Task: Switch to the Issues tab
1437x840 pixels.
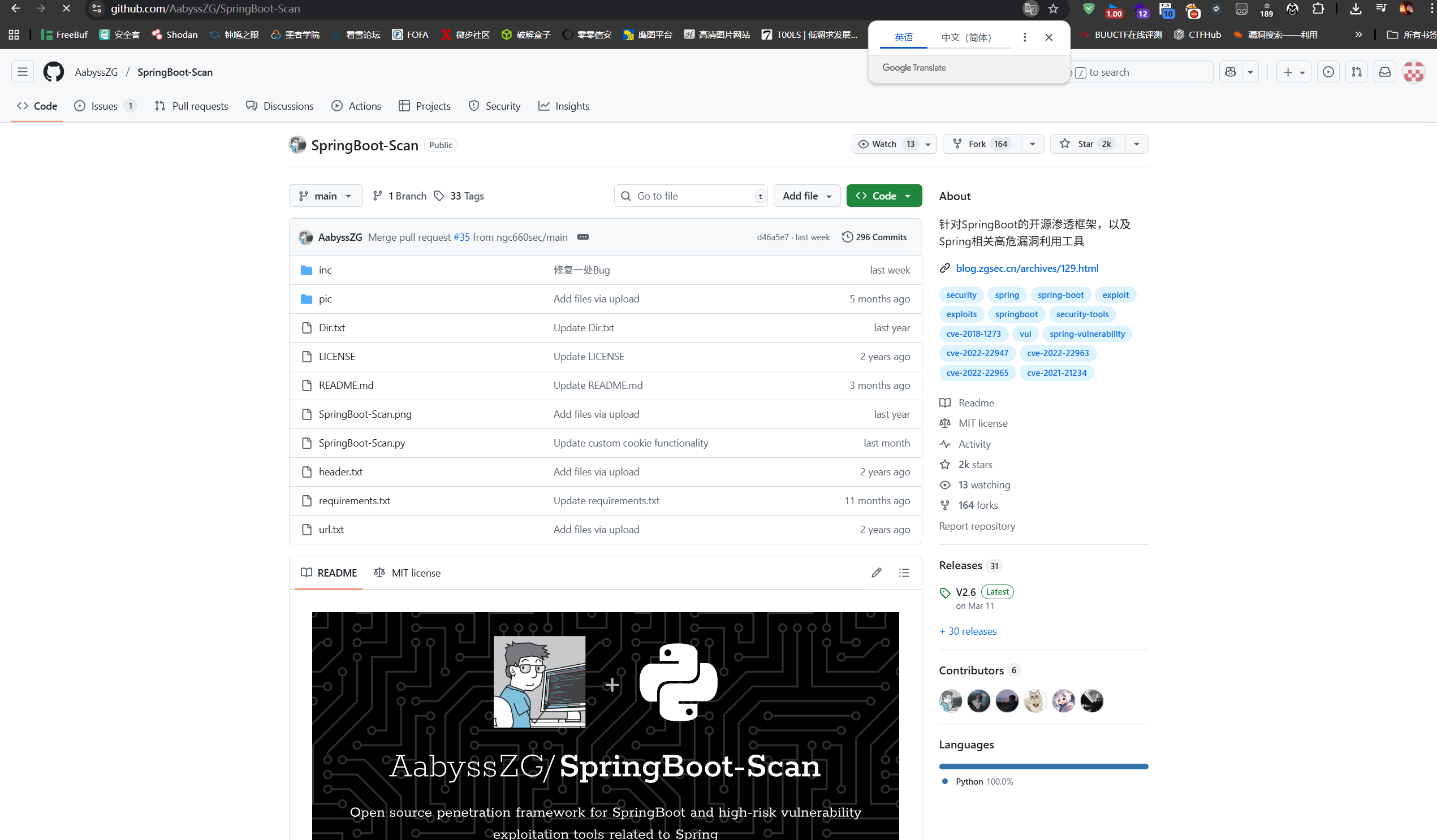Action: pos(105,106)
